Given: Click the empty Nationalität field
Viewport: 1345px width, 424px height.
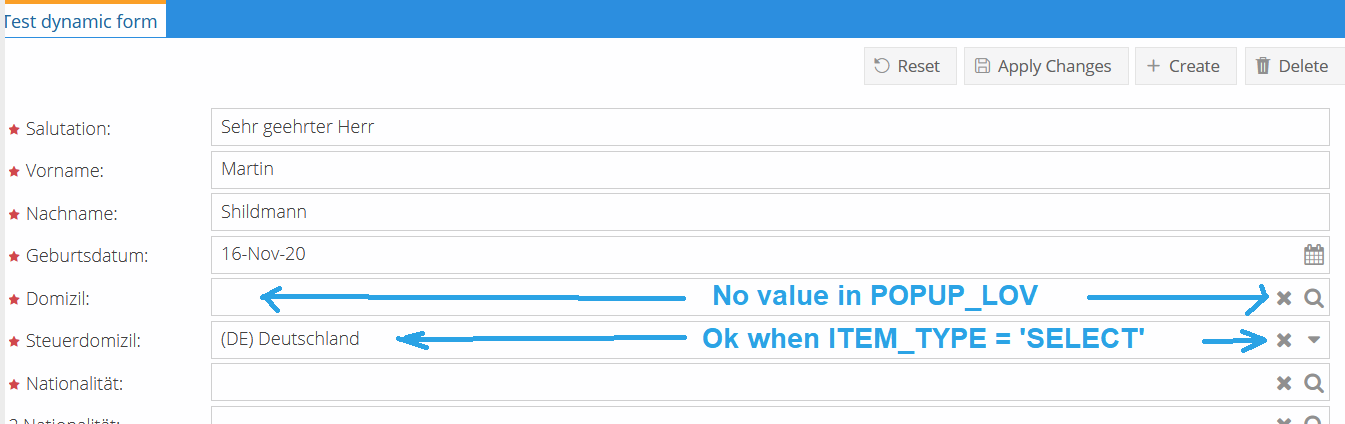Looking at the screenshot, I should [x=740, y=383].
